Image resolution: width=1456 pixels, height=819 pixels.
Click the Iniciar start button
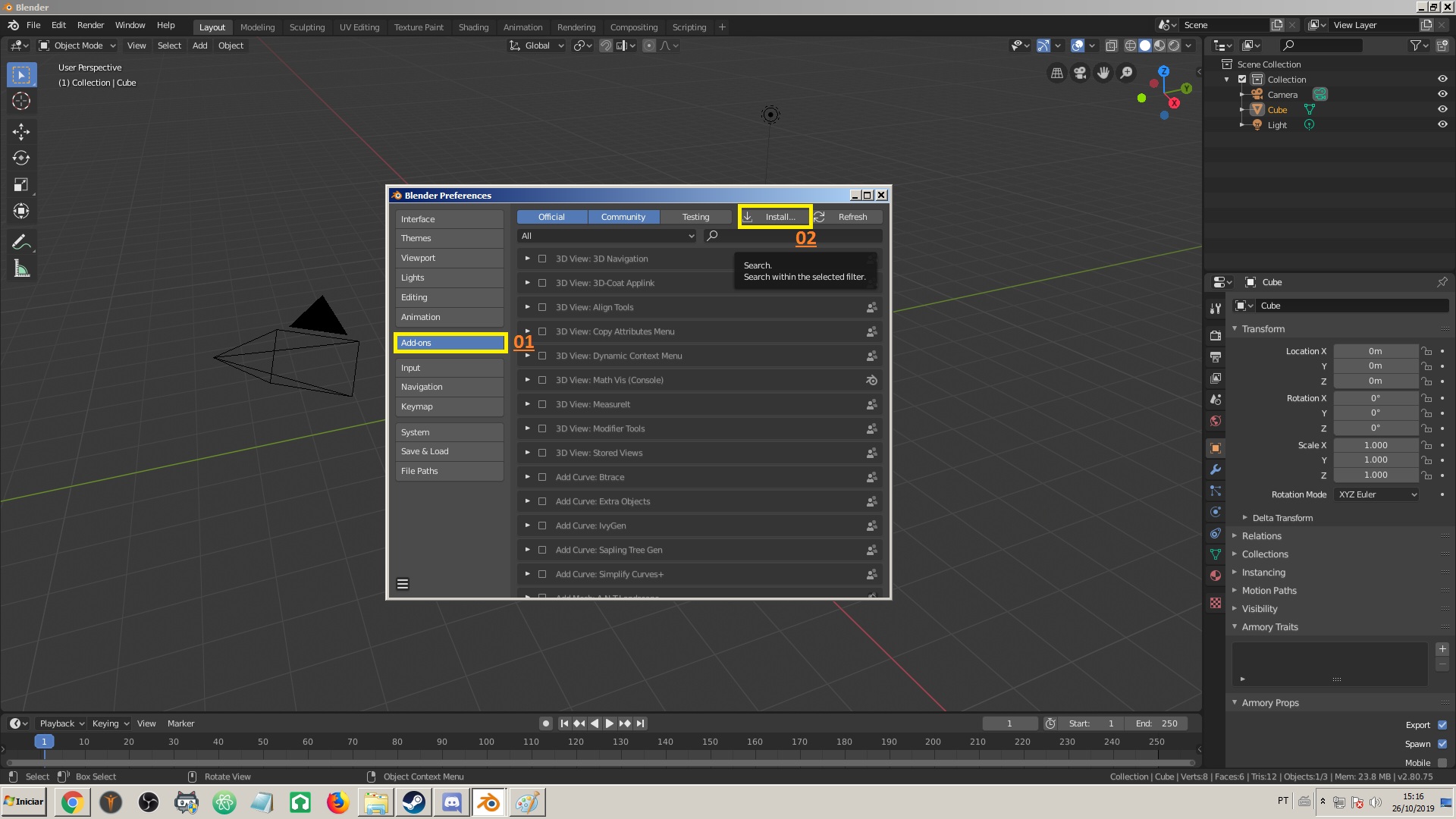pos(24,802)
